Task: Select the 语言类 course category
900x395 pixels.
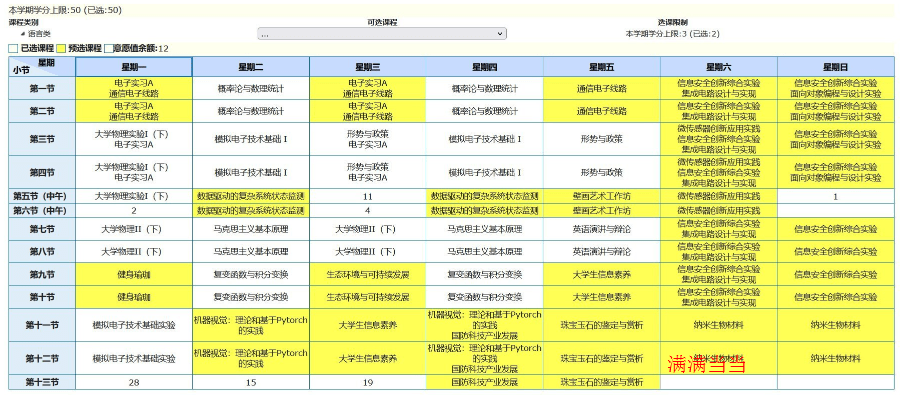Action: (39, 34)
